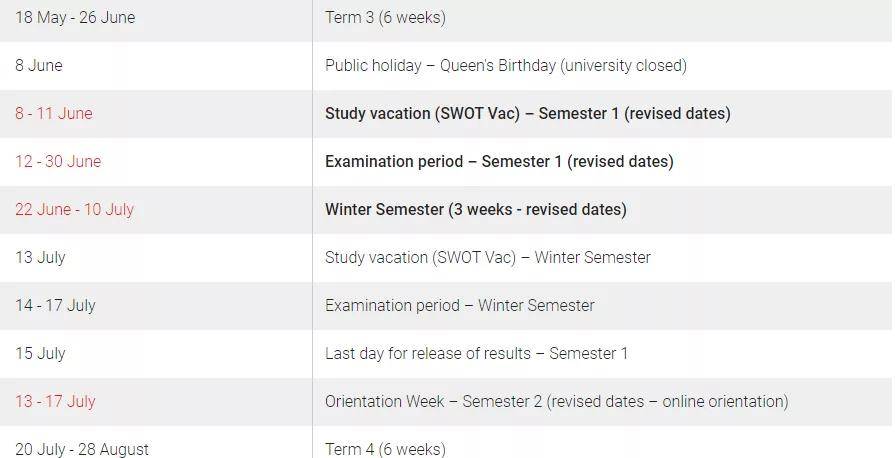
Task: Select 'Winter Semester (3 weeks - revised dates)' text
Action: coord(476,210)
